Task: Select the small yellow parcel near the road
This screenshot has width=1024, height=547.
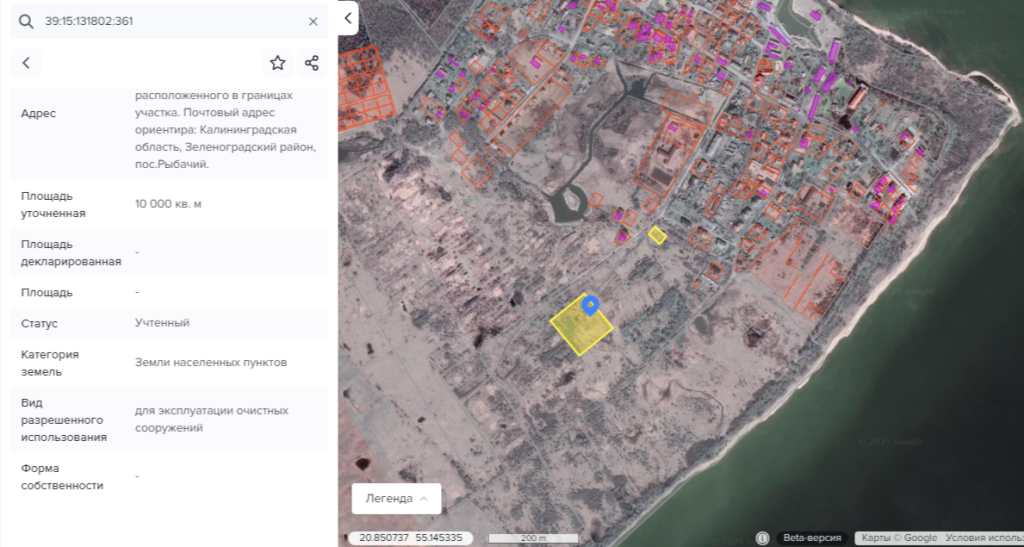Action: pos(657,235)
